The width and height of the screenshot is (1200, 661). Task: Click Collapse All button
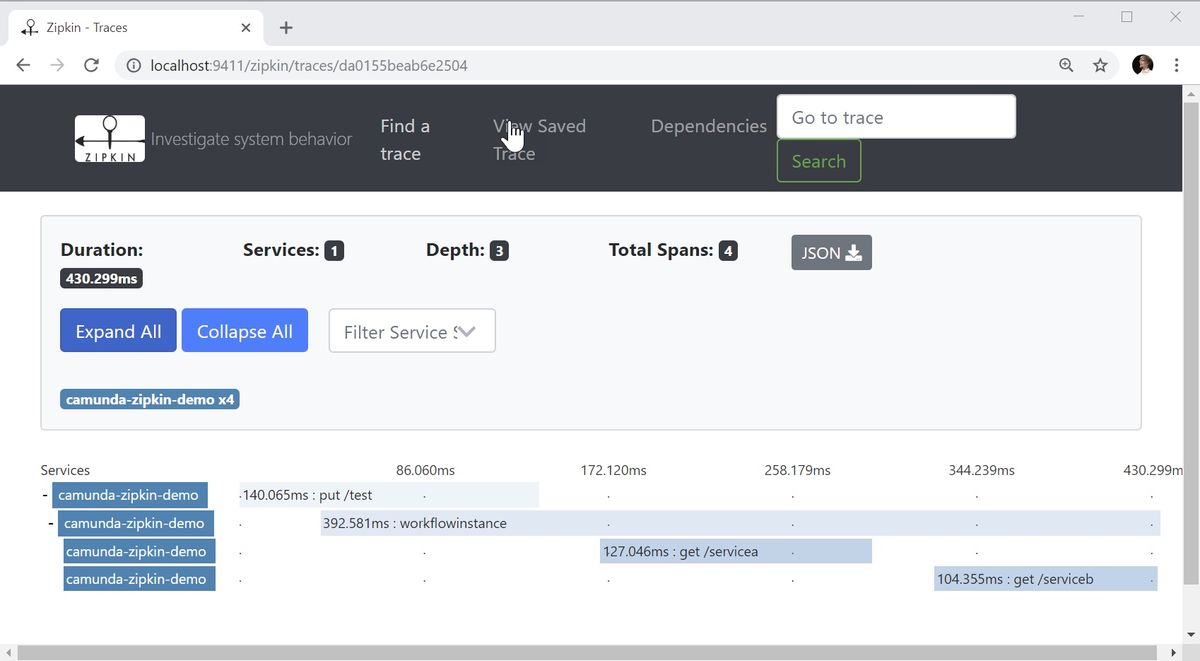tap(245, 331)
